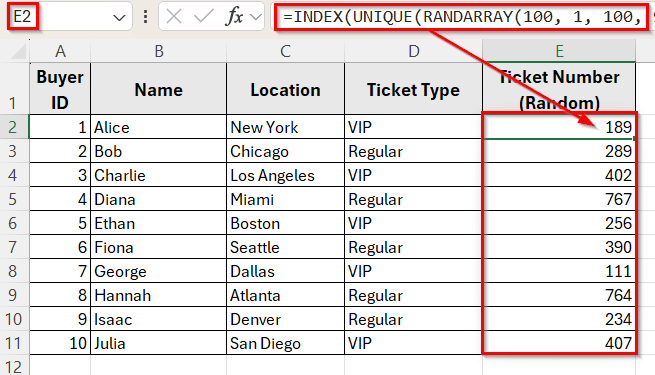
Task: Select column B header
Action: coord(159,51)
